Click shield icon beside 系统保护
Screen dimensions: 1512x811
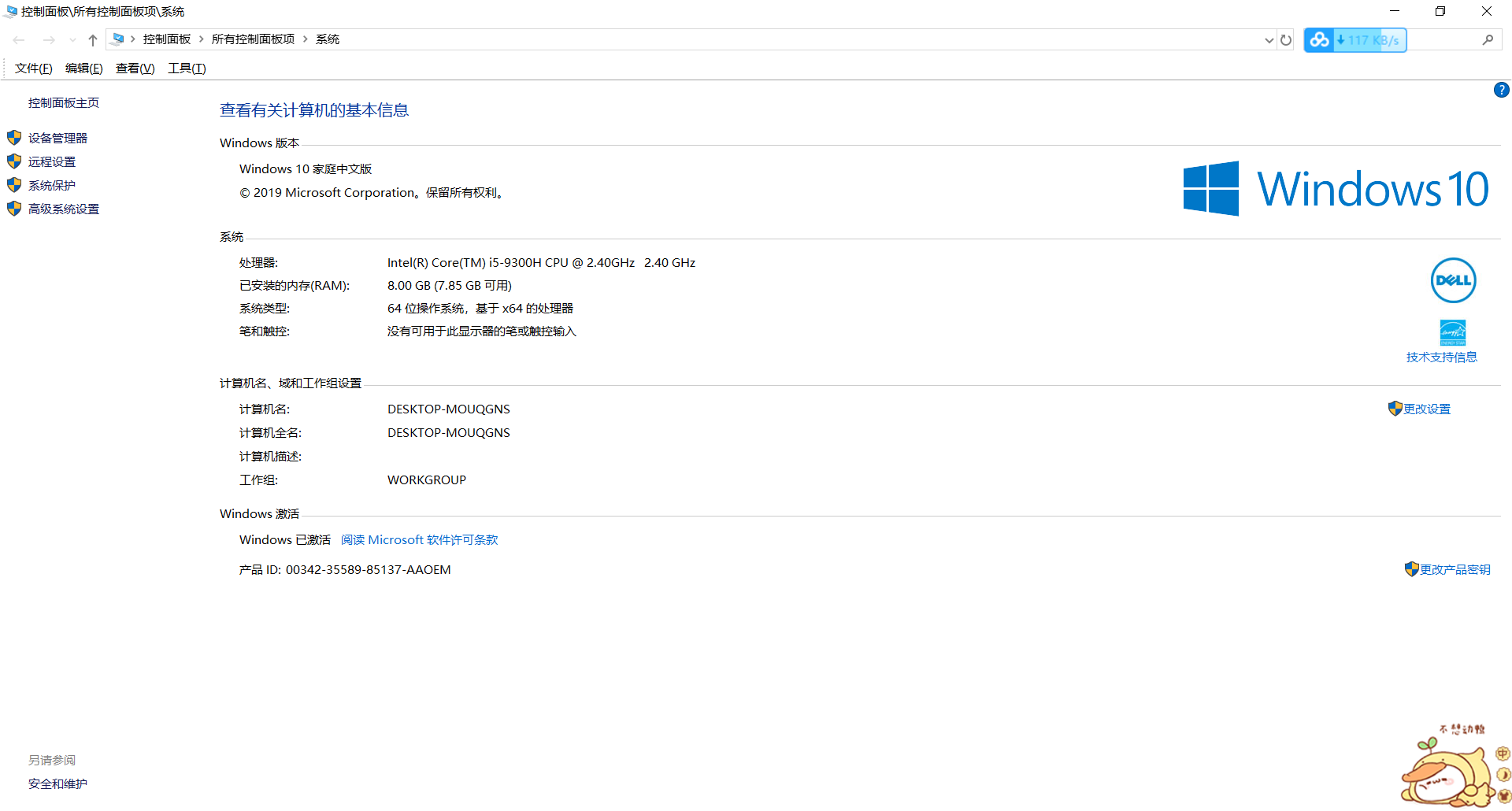pyautogui.click(x=14, y=185)
